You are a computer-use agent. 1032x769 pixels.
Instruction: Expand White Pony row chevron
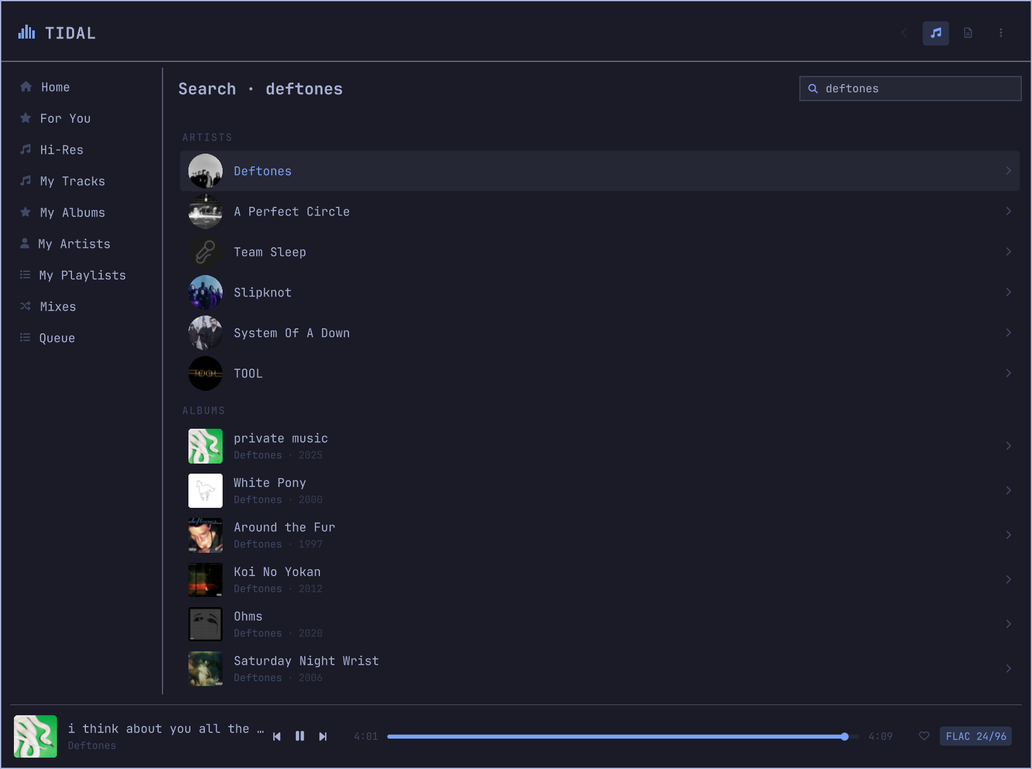1008,491
